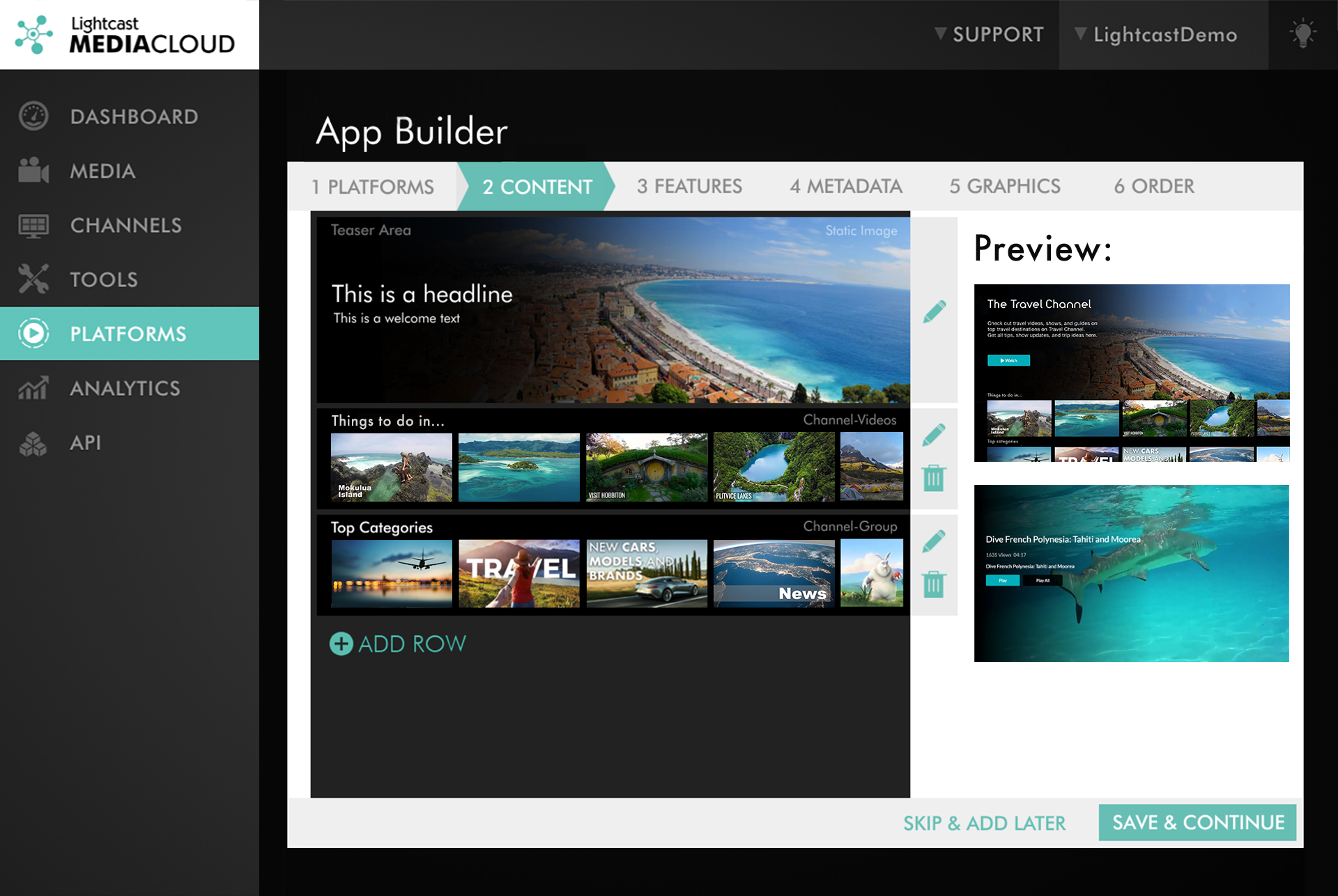Open Dashboard from the sidebar
Viewport: 1338px width, 896px height.
[132, 116]
